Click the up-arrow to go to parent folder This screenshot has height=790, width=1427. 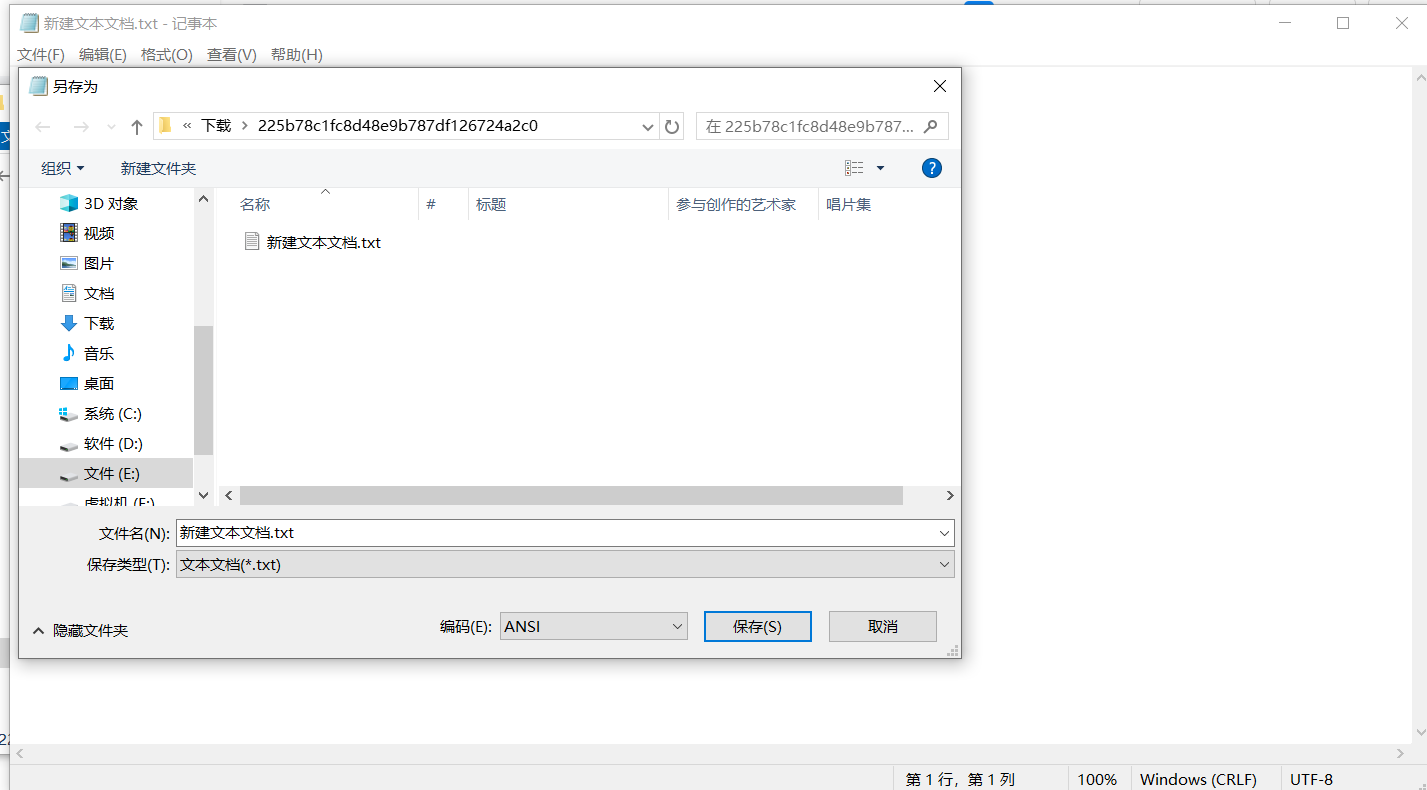[x=137, y=126]
